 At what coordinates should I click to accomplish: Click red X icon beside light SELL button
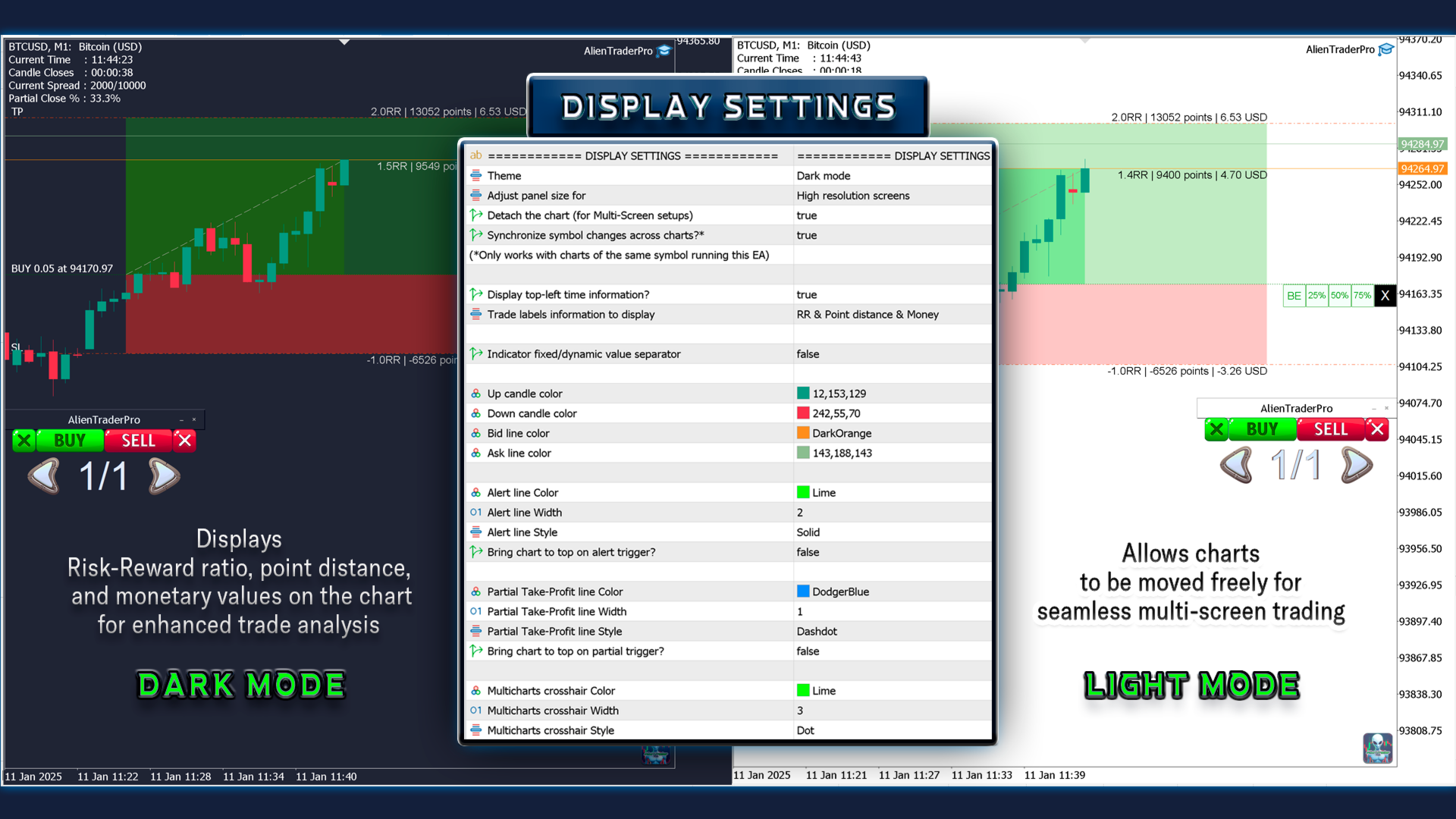point(1377,429)
